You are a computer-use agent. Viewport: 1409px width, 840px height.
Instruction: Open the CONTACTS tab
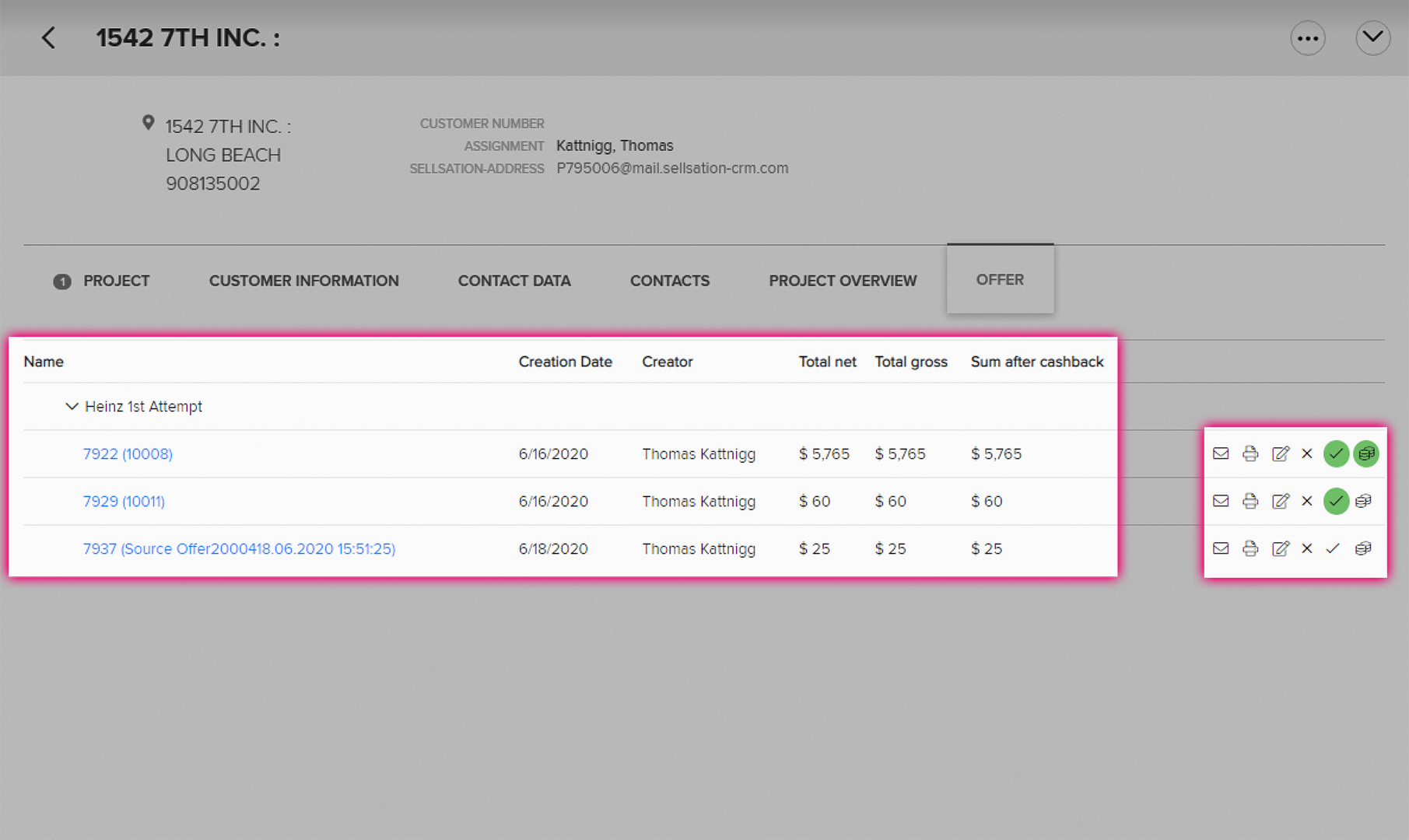[670, 281]
